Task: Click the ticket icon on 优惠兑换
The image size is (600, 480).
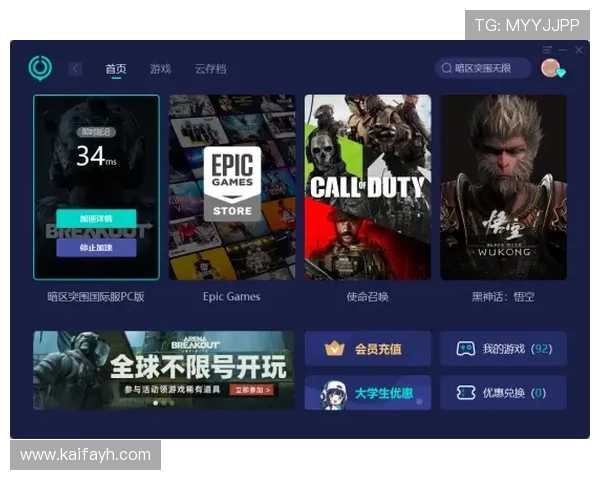Action: tap(466, 393)
